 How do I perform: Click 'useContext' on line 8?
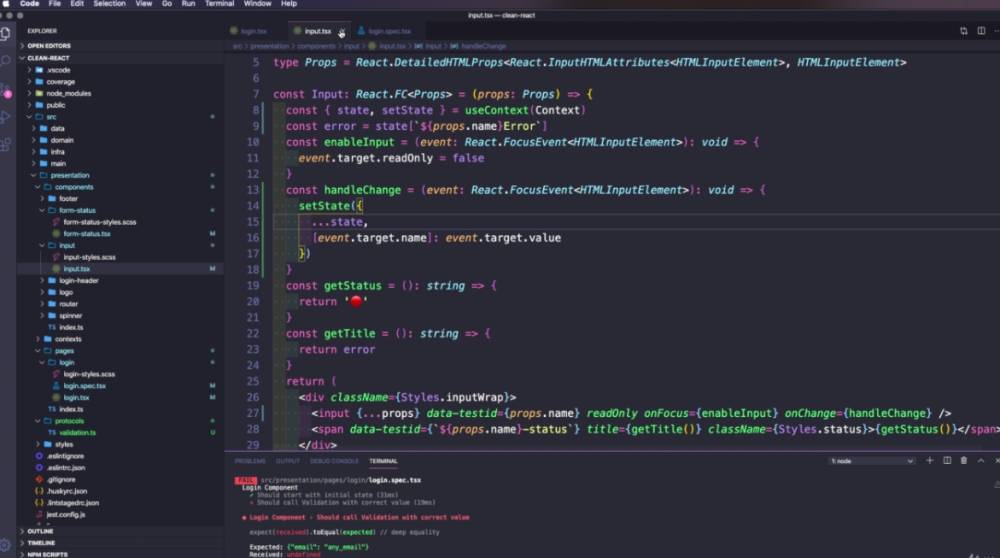tap(496, 110)
